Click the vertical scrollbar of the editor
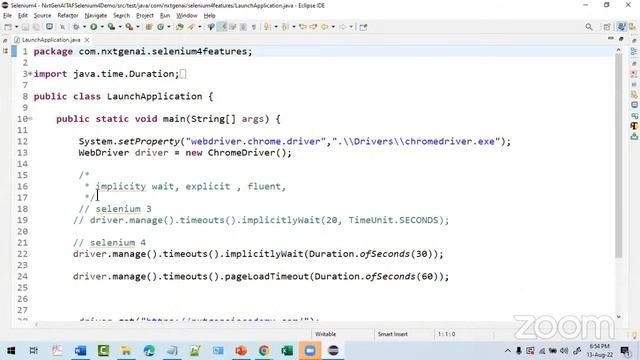The width and height of the screenshot is (640, 360). [x=619, y=155]
